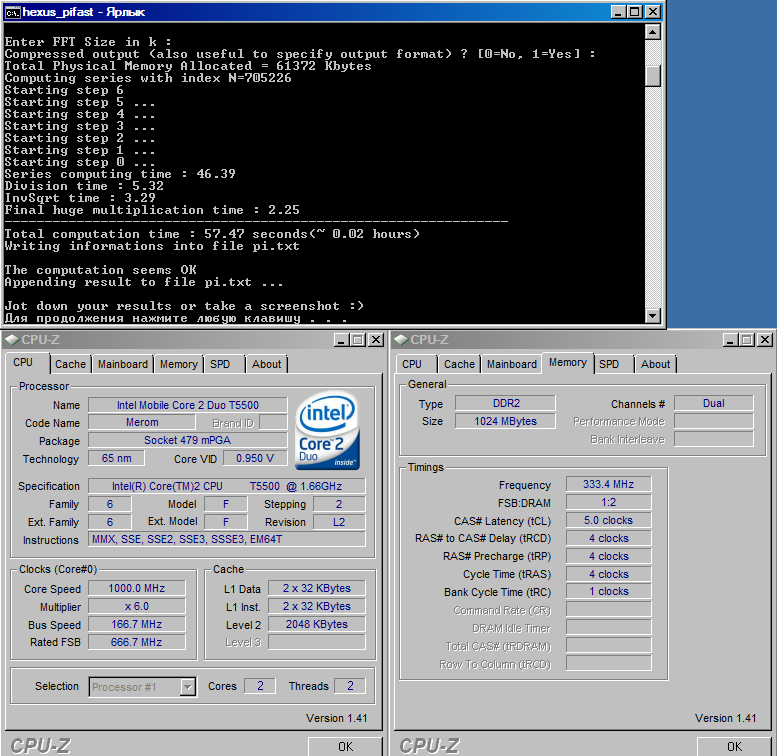Click the FSB:DRAM value '1:2'
Viewport: 777px width, 756px height.
609,502
